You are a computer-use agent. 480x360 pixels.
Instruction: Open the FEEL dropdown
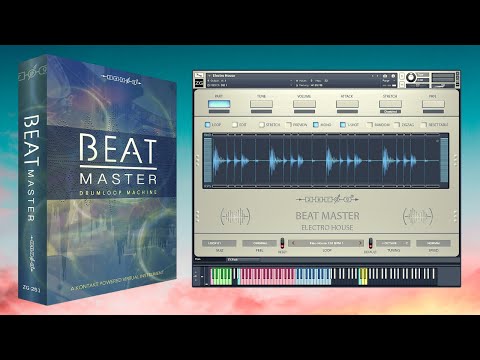point(259,243)
